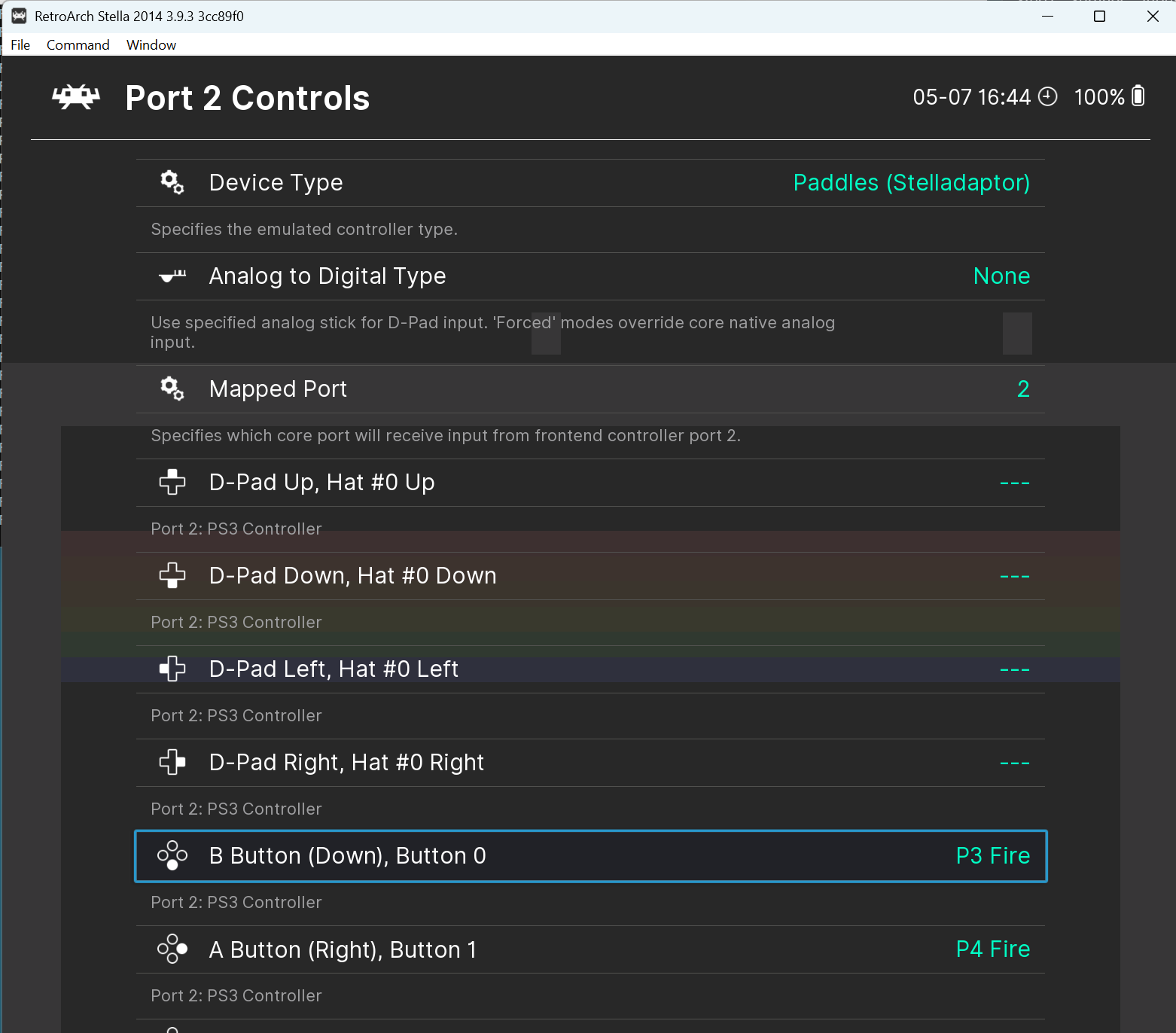This screenshot has height=1033, width=1176.
Task: Click the Port 2 Controls heading
Action: point(248,98)
